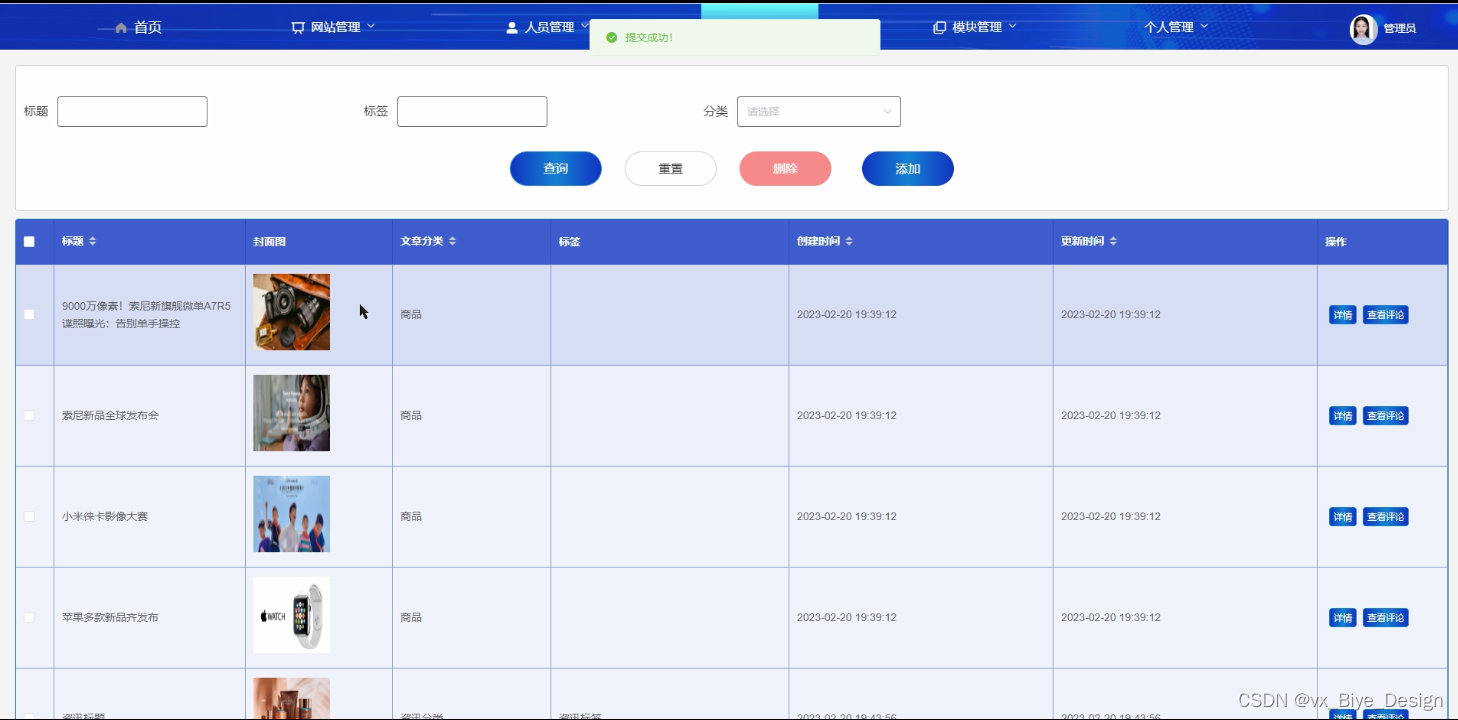Image resolution: width=1458 pixels, height=720 pixels.
Task: Click the 提交成功 notification message
Action: click(649, 37)
